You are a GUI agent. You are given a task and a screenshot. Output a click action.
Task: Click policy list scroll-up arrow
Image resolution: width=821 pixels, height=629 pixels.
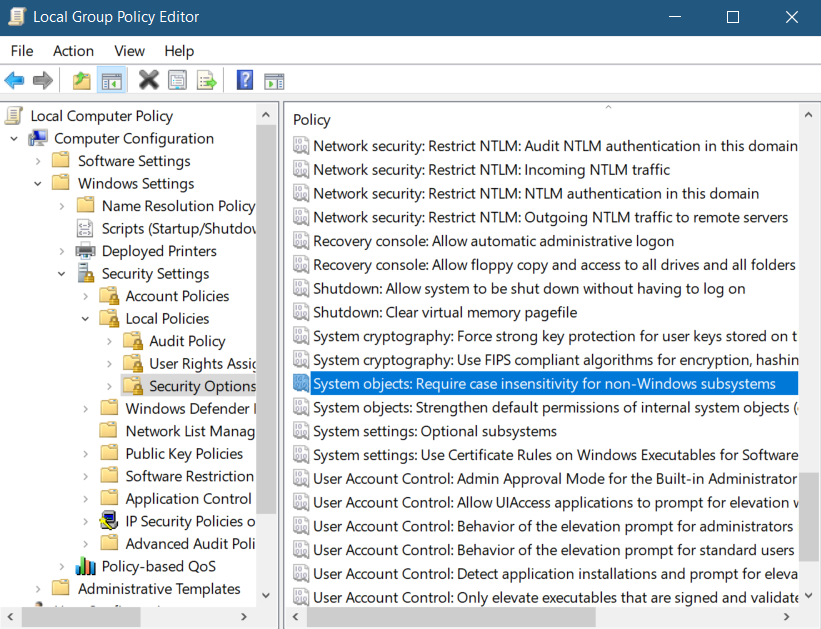click(x=808, y=115)
